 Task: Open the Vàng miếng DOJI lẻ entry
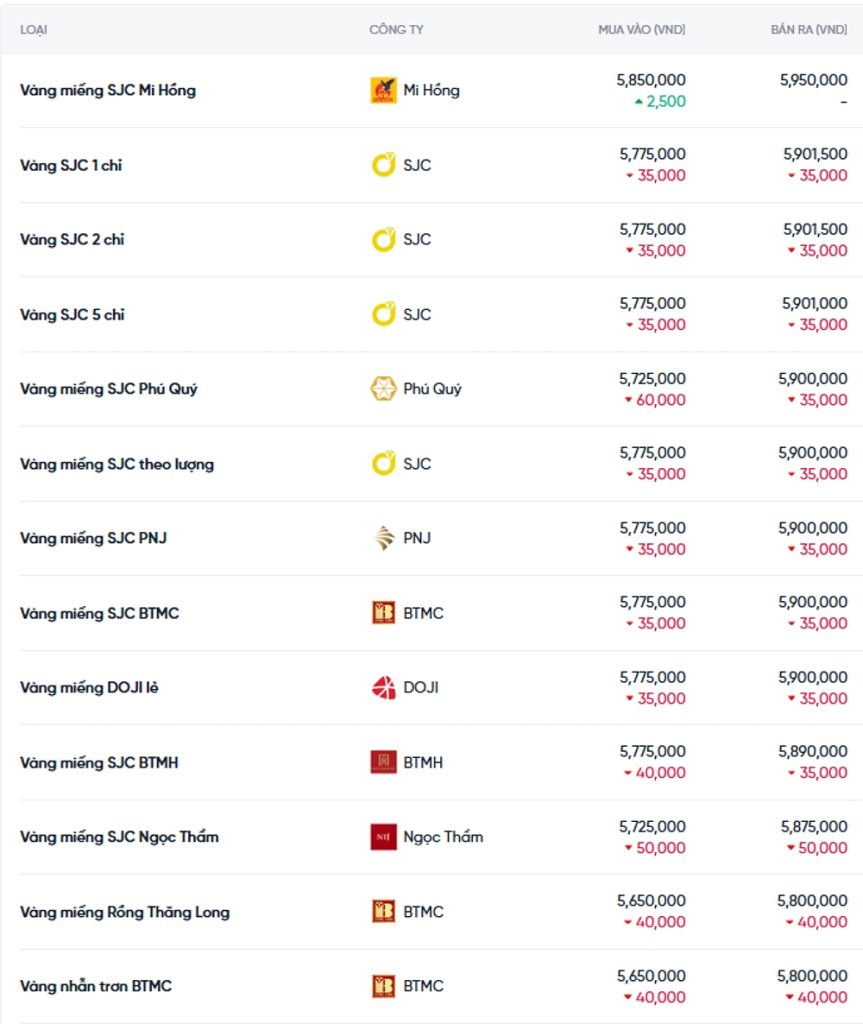89,688
